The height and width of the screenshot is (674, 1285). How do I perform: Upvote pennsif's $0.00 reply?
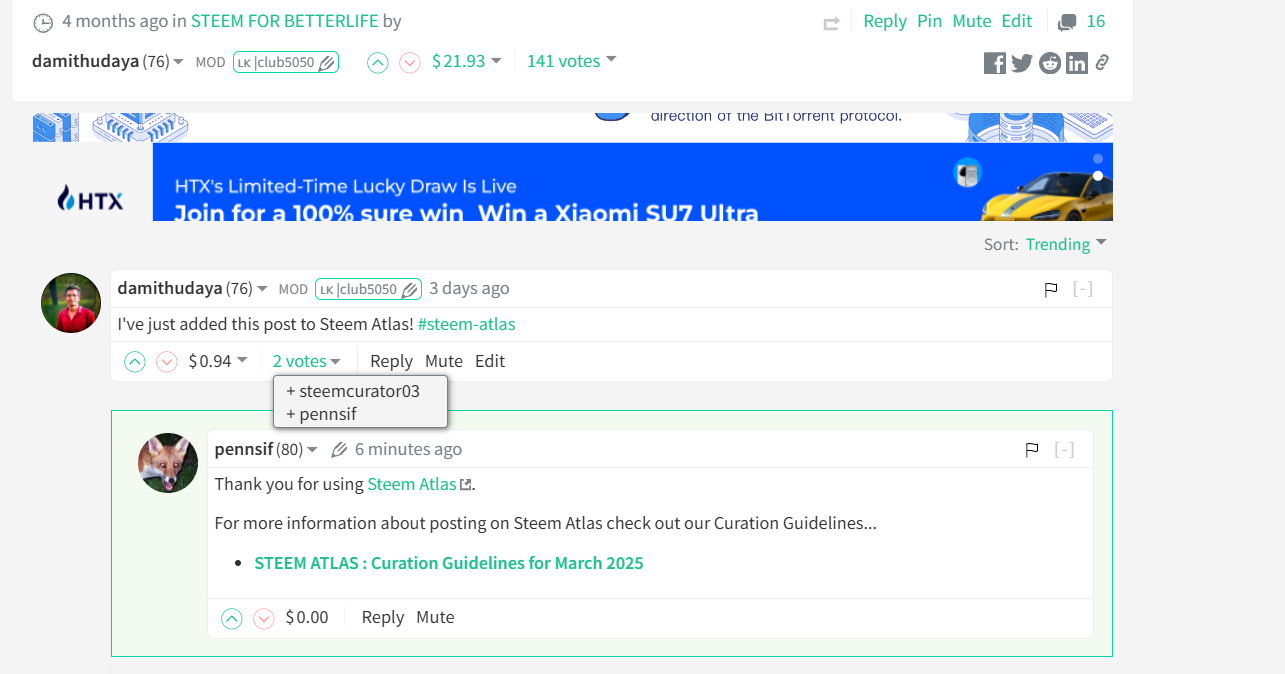tap(232, 618)
